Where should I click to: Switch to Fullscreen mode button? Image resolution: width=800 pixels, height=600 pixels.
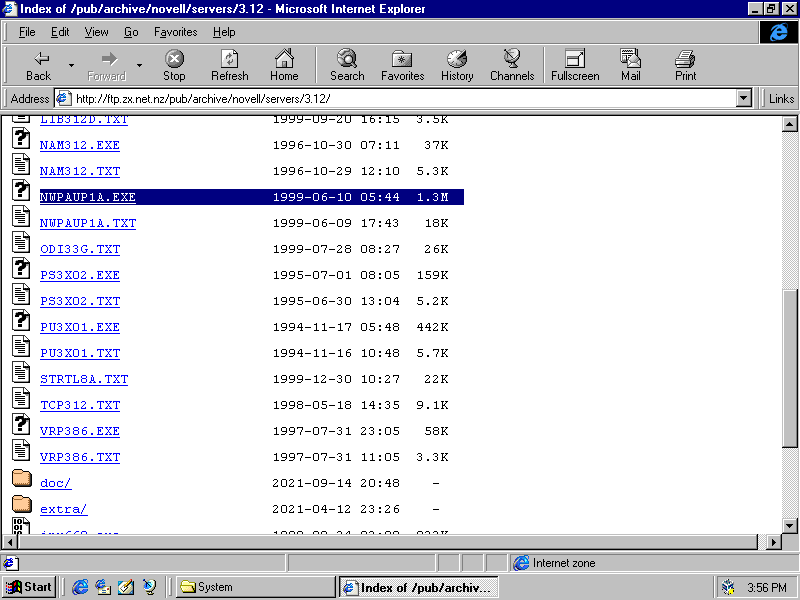575,65
